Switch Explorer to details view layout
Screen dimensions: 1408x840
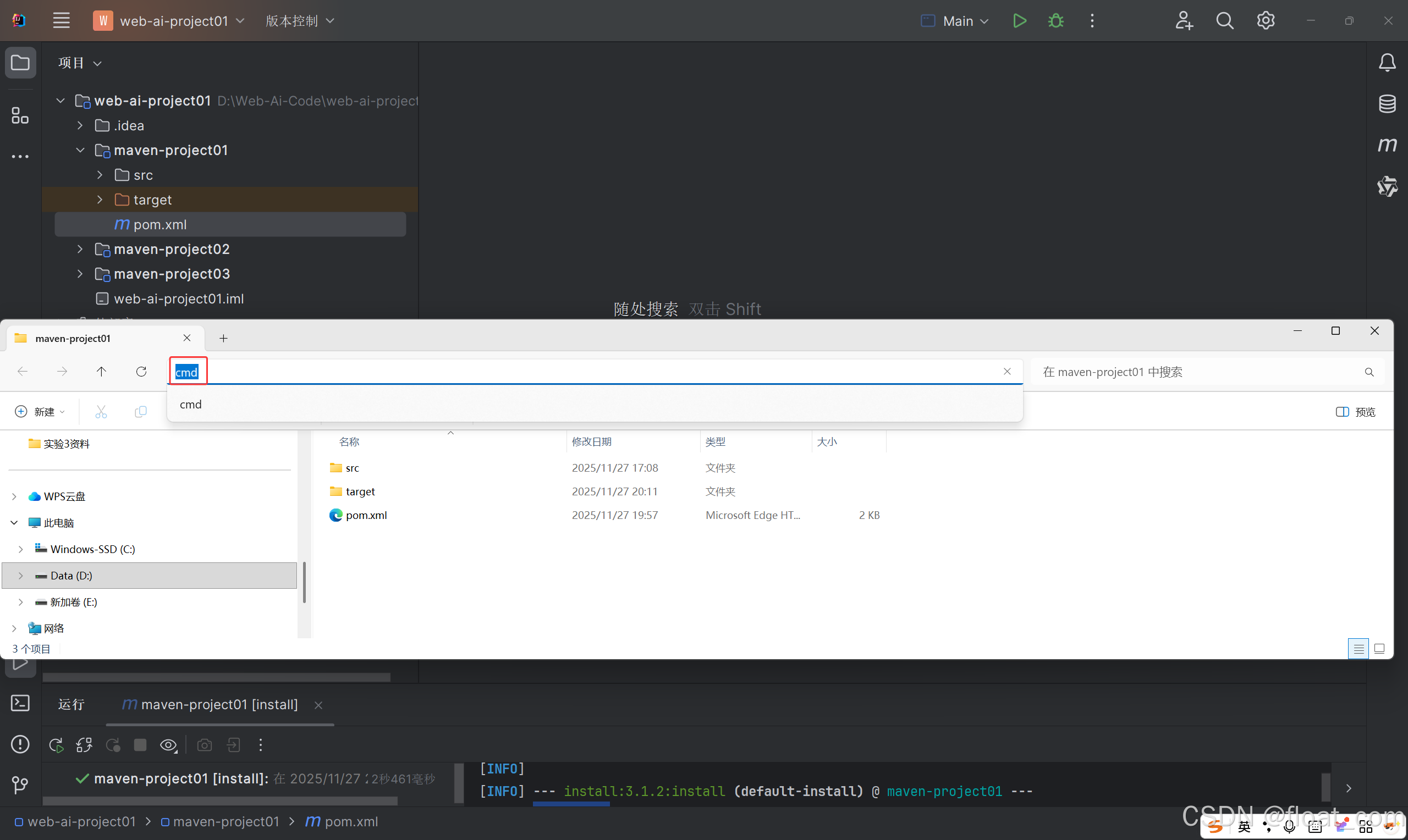point(1357,649)
